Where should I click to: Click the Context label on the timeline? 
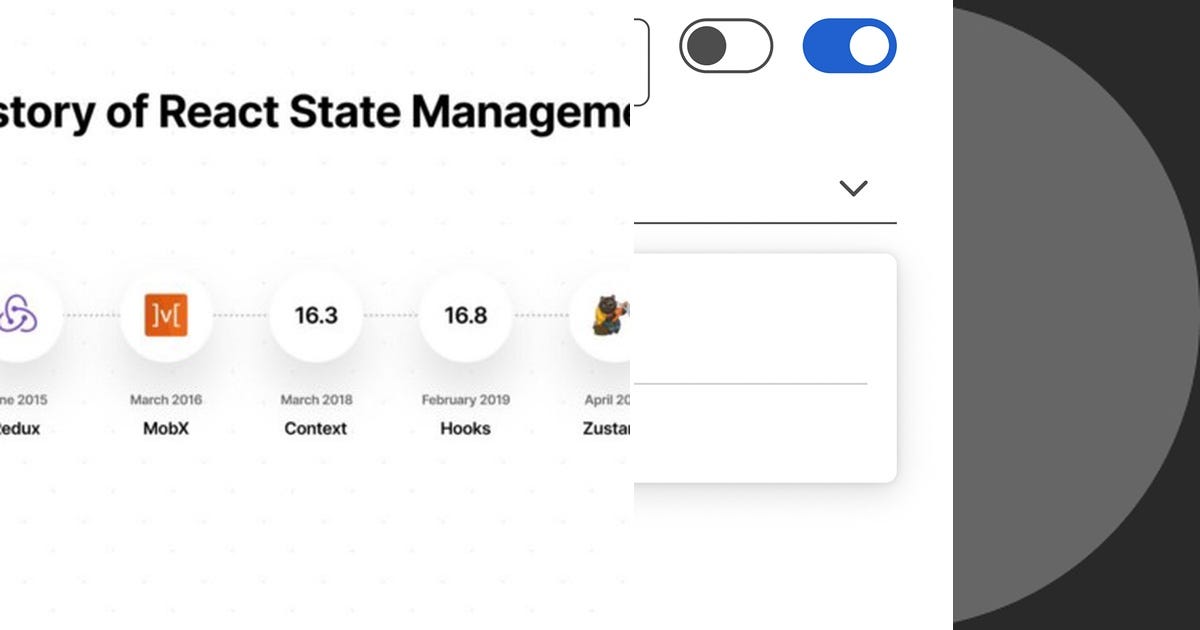(315, 428)
